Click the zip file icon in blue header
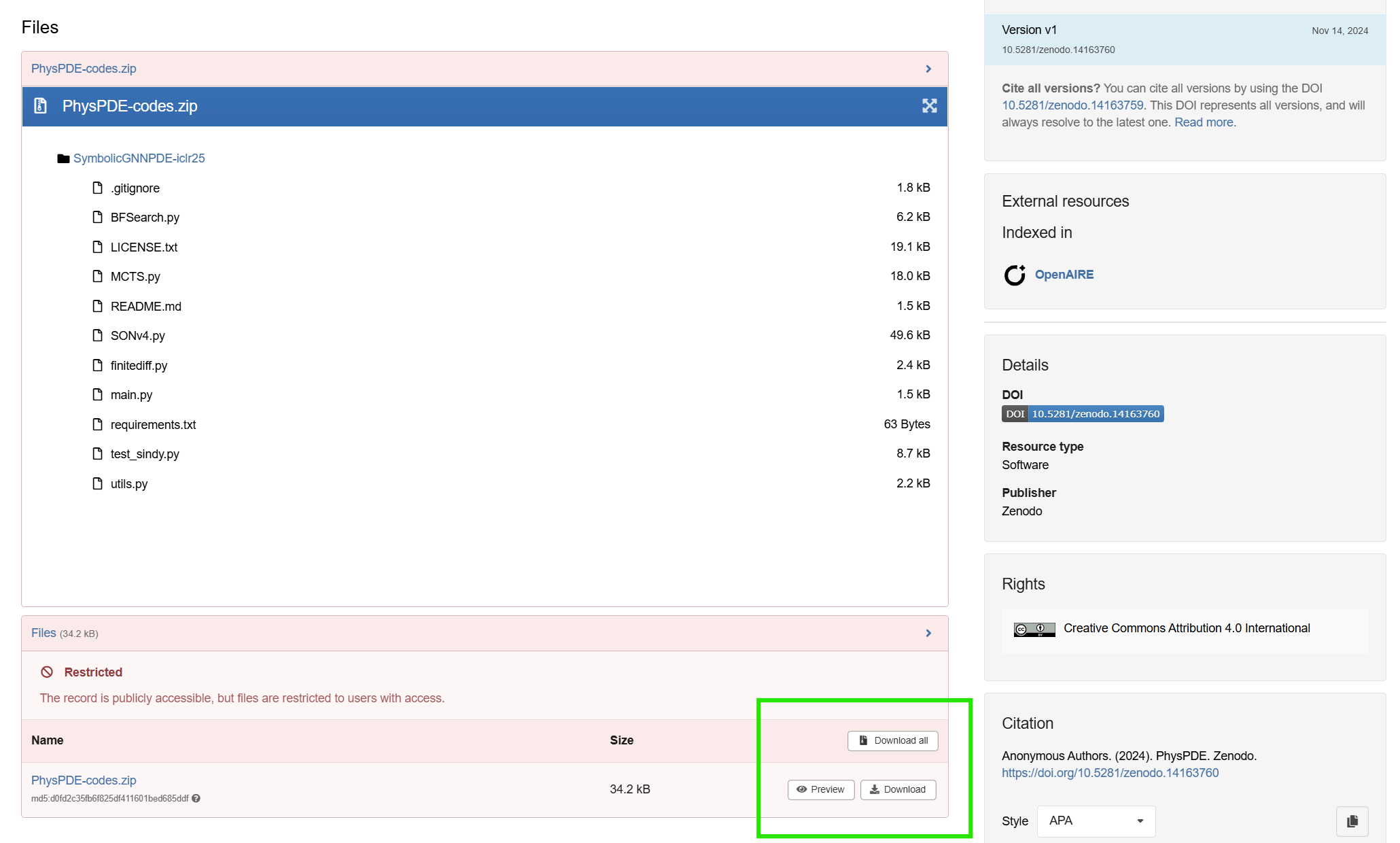 (41, 106)
